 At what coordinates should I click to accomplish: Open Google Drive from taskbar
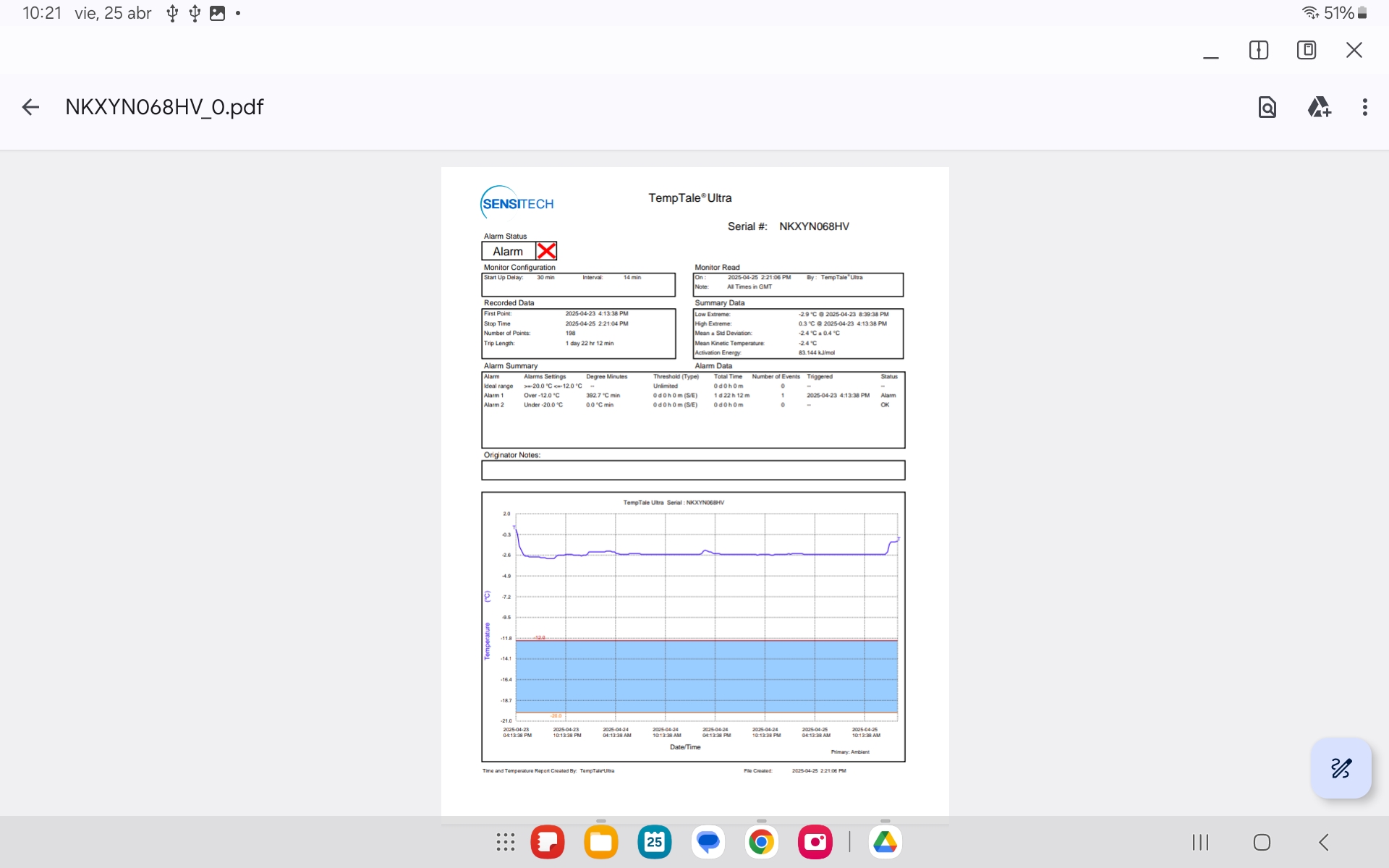885,842
